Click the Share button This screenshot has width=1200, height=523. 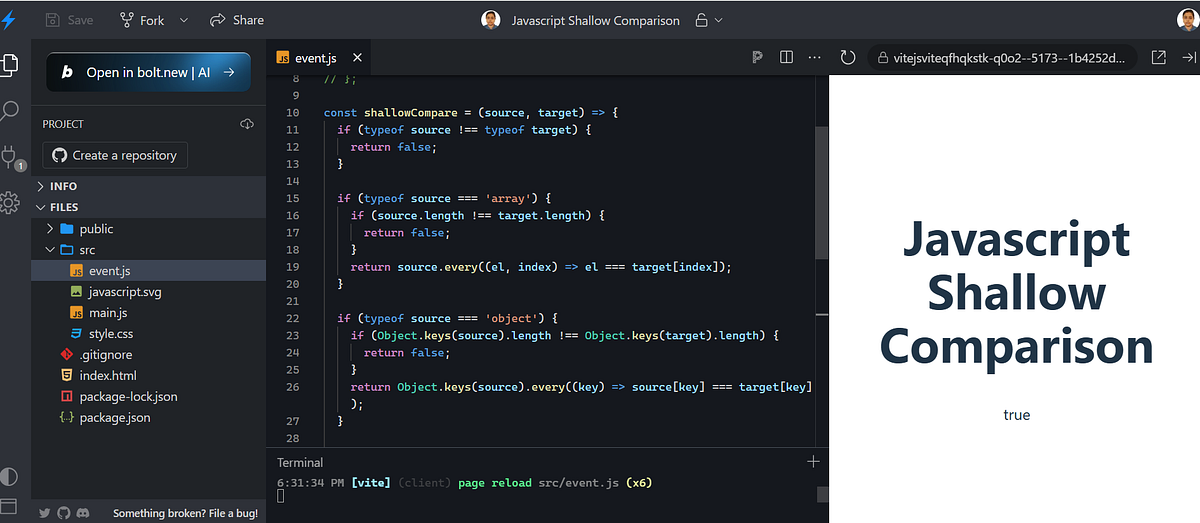click(237, 20)
